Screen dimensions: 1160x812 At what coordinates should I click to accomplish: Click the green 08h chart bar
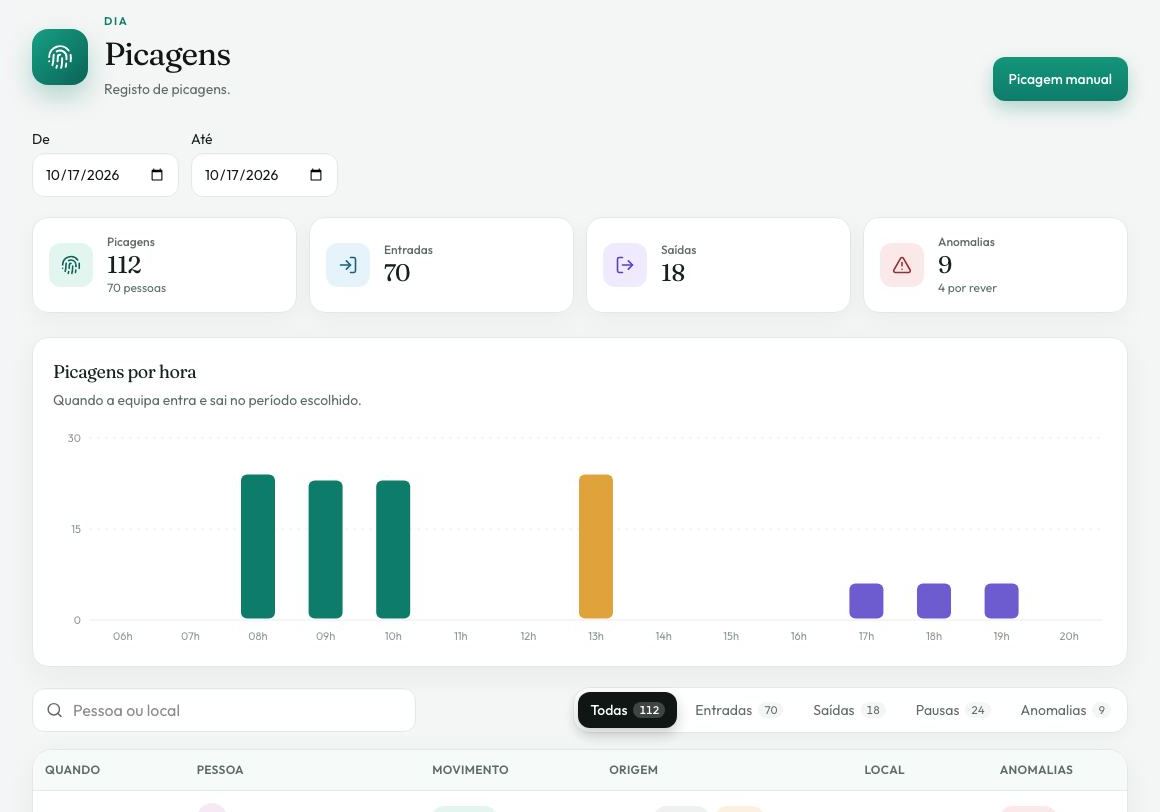[257, 547]
